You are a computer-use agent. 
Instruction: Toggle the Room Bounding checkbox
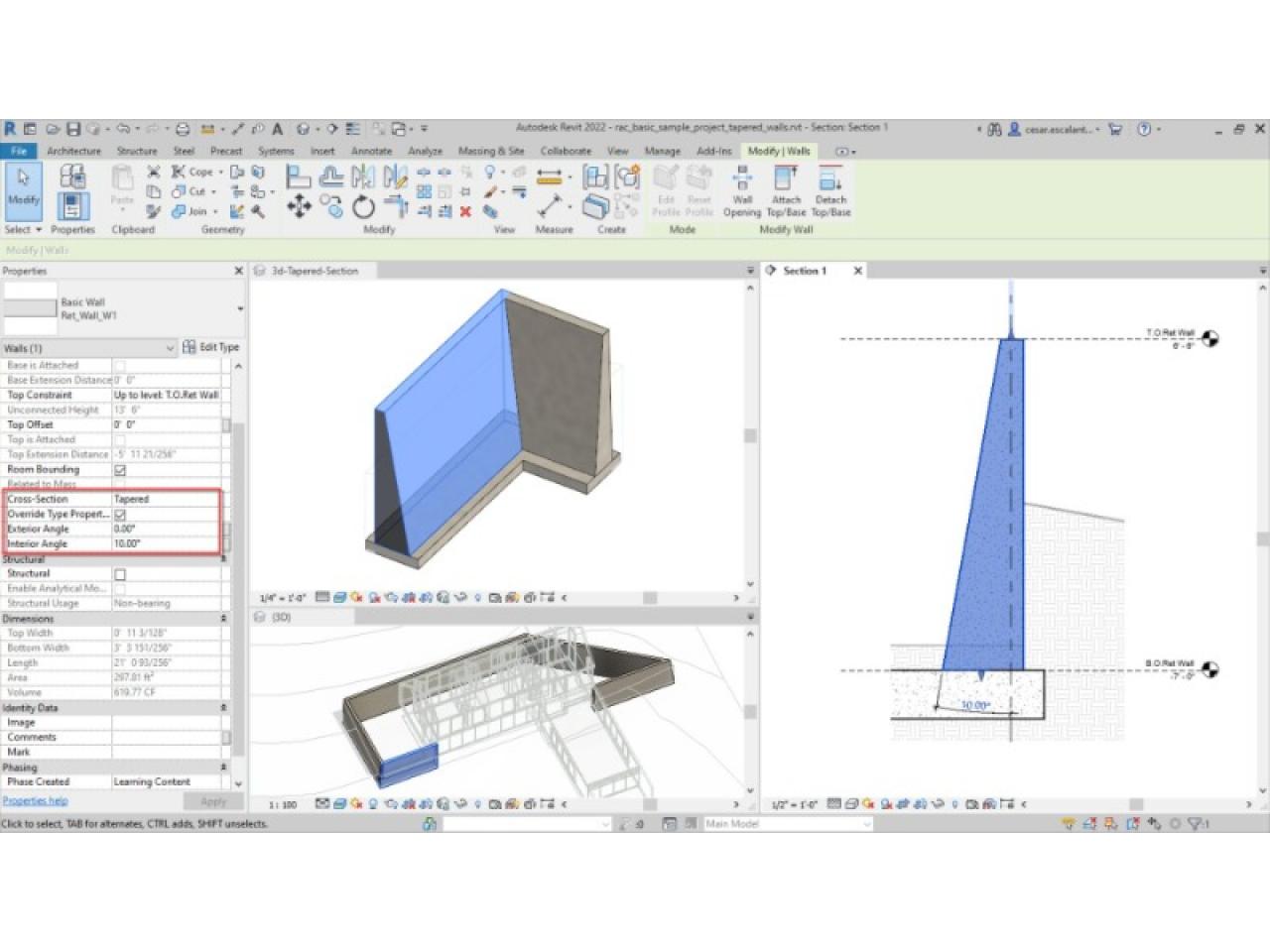[120, 470]
